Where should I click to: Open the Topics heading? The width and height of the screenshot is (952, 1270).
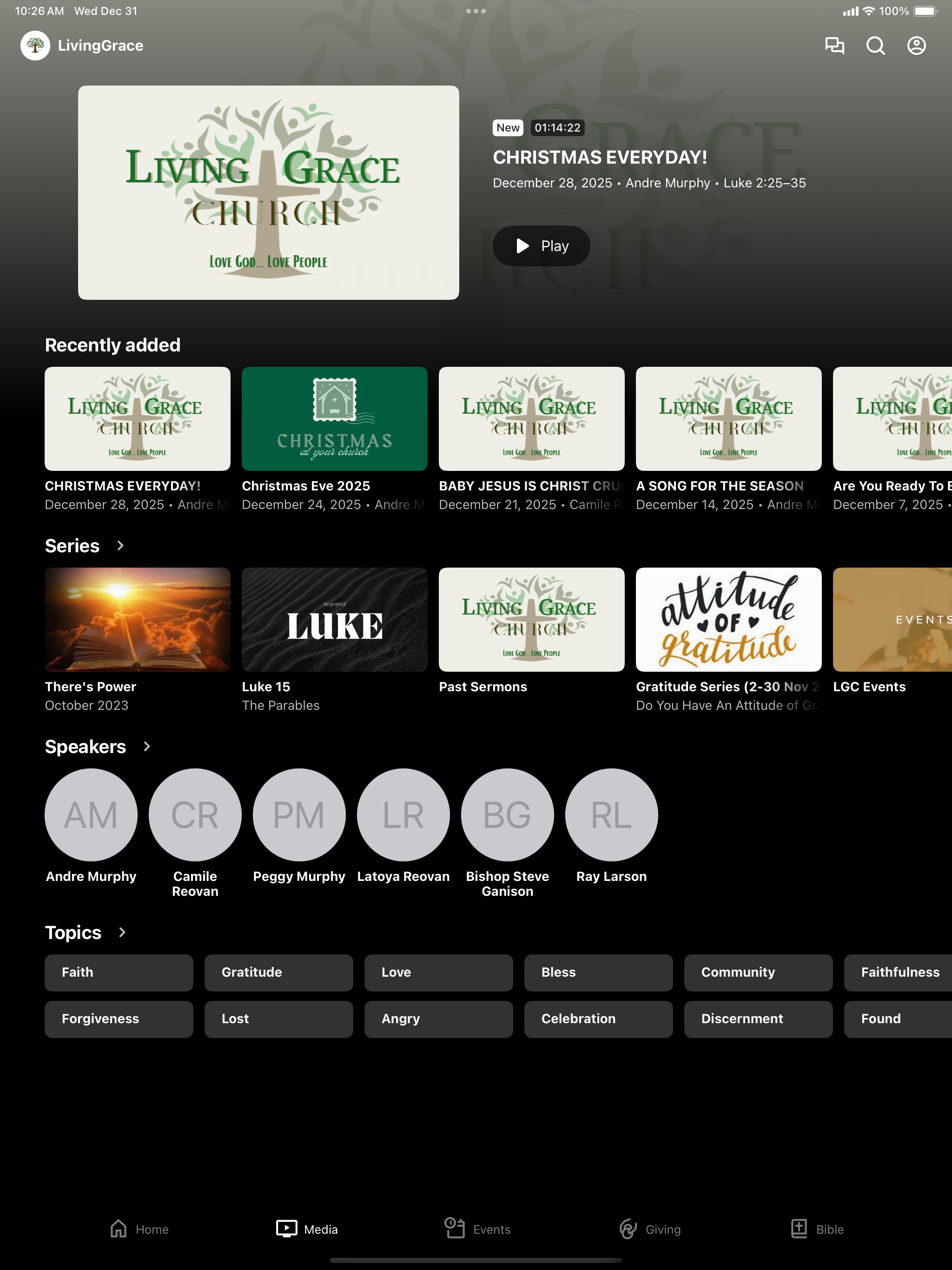pos(73,933)
